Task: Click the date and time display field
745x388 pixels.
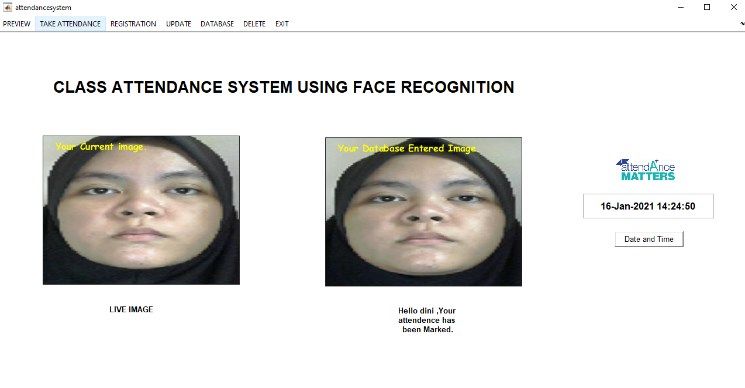Action: (x=648, y=206)
